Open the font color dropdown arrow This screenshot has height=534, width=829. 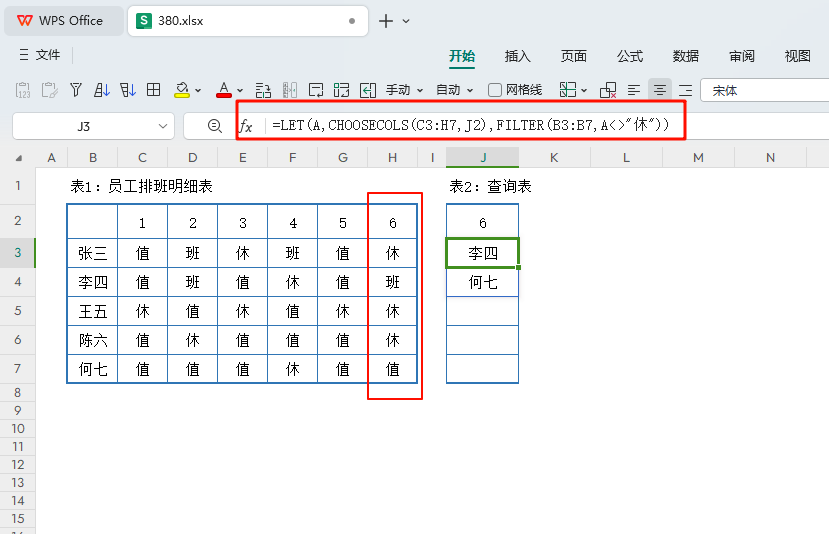click(240, 91)
